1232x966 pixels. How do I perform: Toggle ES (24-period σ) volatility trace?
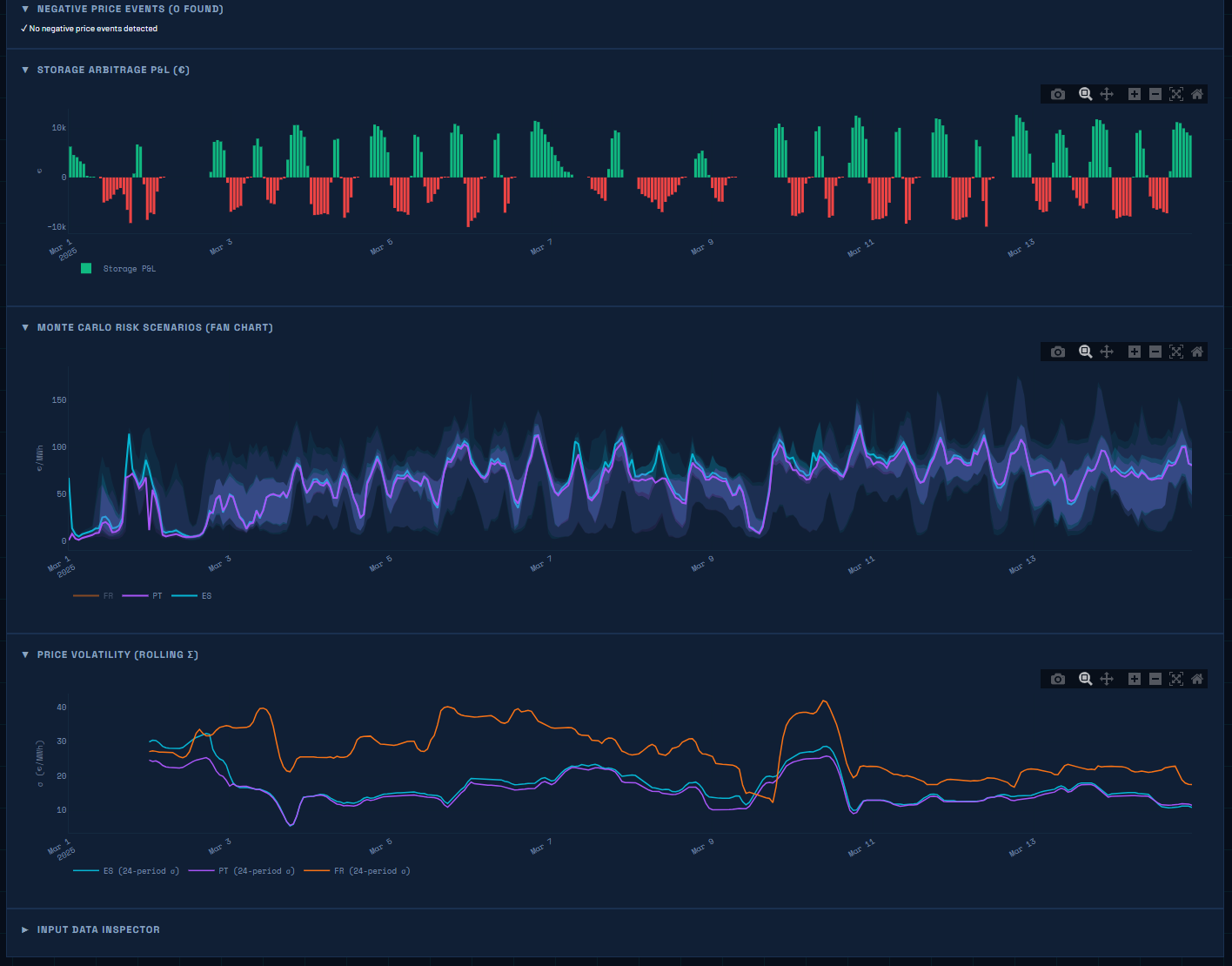click(x=126, y=871)
